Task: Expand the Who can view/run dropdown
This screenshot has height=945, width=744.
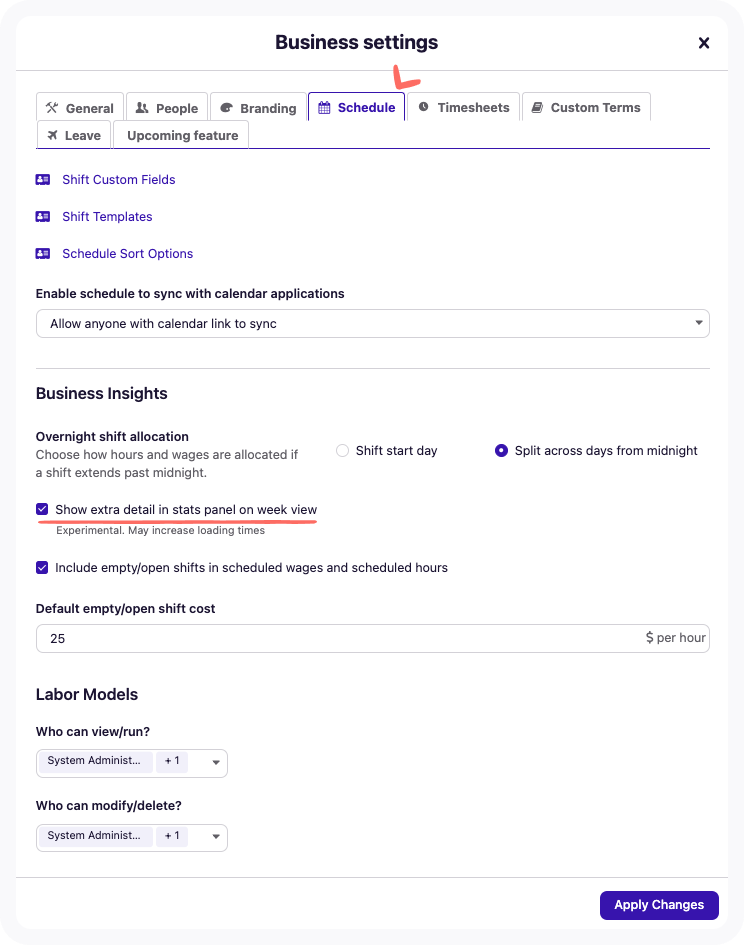Action: 216,762
